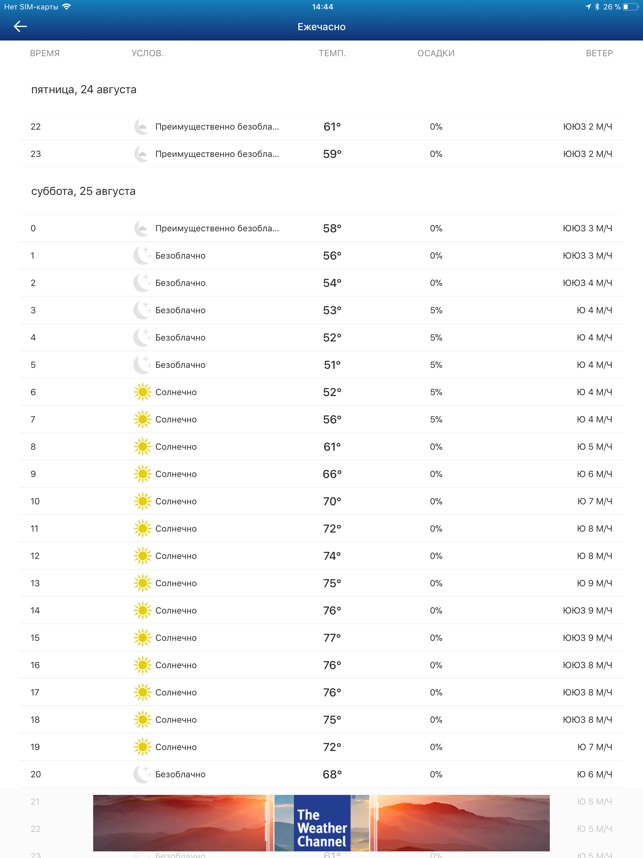Tap the sun icon at hour 15
Image resolution: width=643 pixels, height=858 pixels.
coord(142,637)
